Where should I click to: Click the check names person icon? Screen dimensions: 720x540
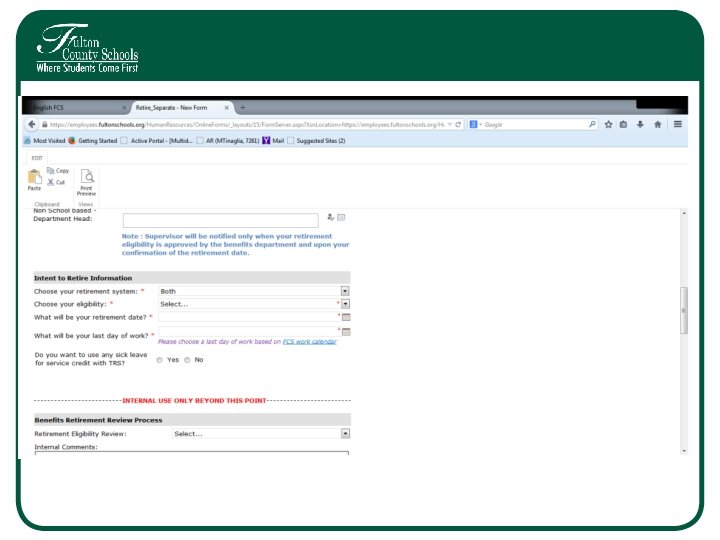pyautogui.click(x=331, y=217)
